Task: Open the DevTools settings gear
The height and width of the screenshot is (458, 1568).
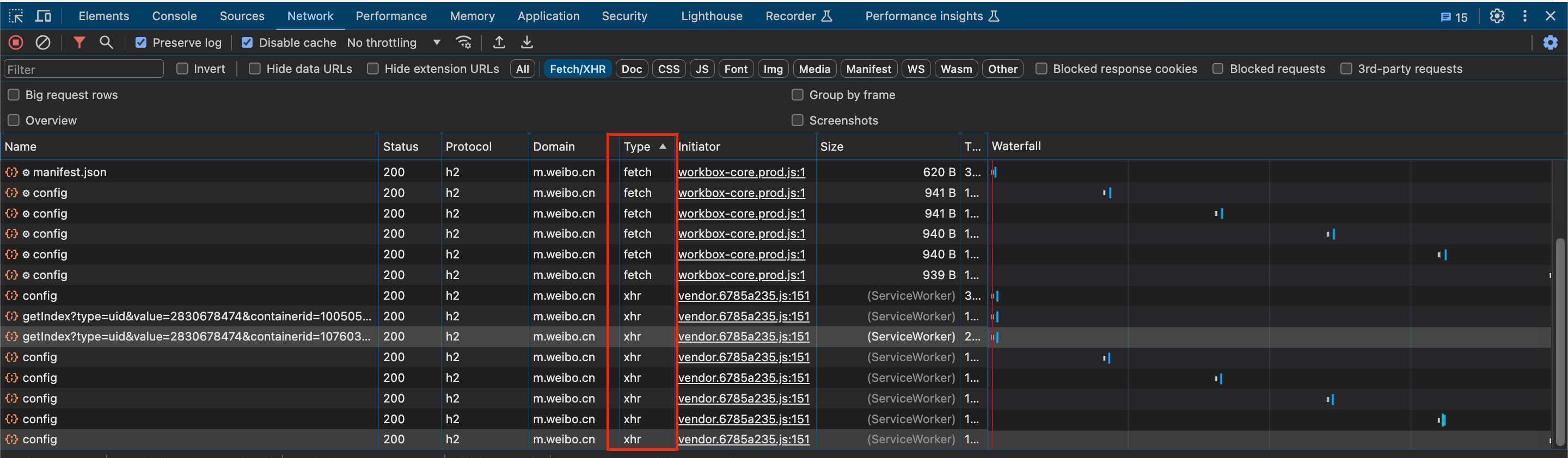Action: (1497, 16)
